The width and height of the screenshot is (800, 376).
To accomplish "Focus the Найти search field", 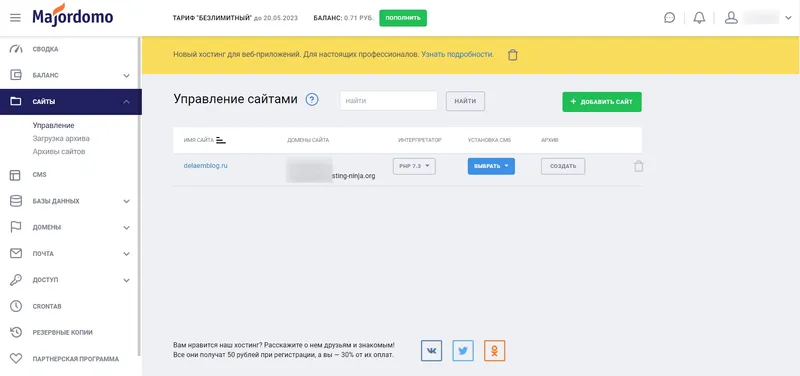I will (x=388, y=101).
